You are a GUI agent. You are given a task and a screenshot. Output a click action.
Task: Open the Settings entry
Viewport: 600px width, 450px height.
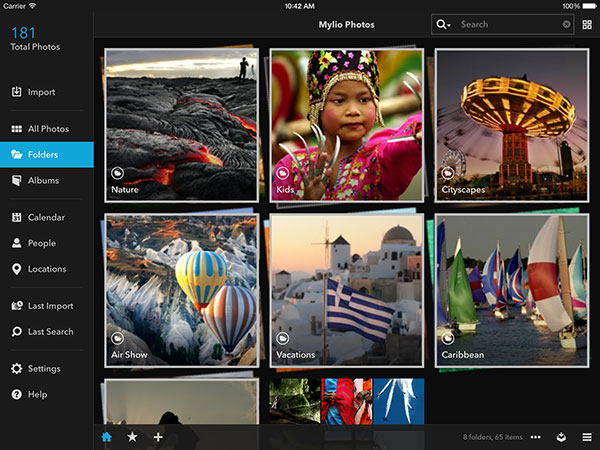47,368
